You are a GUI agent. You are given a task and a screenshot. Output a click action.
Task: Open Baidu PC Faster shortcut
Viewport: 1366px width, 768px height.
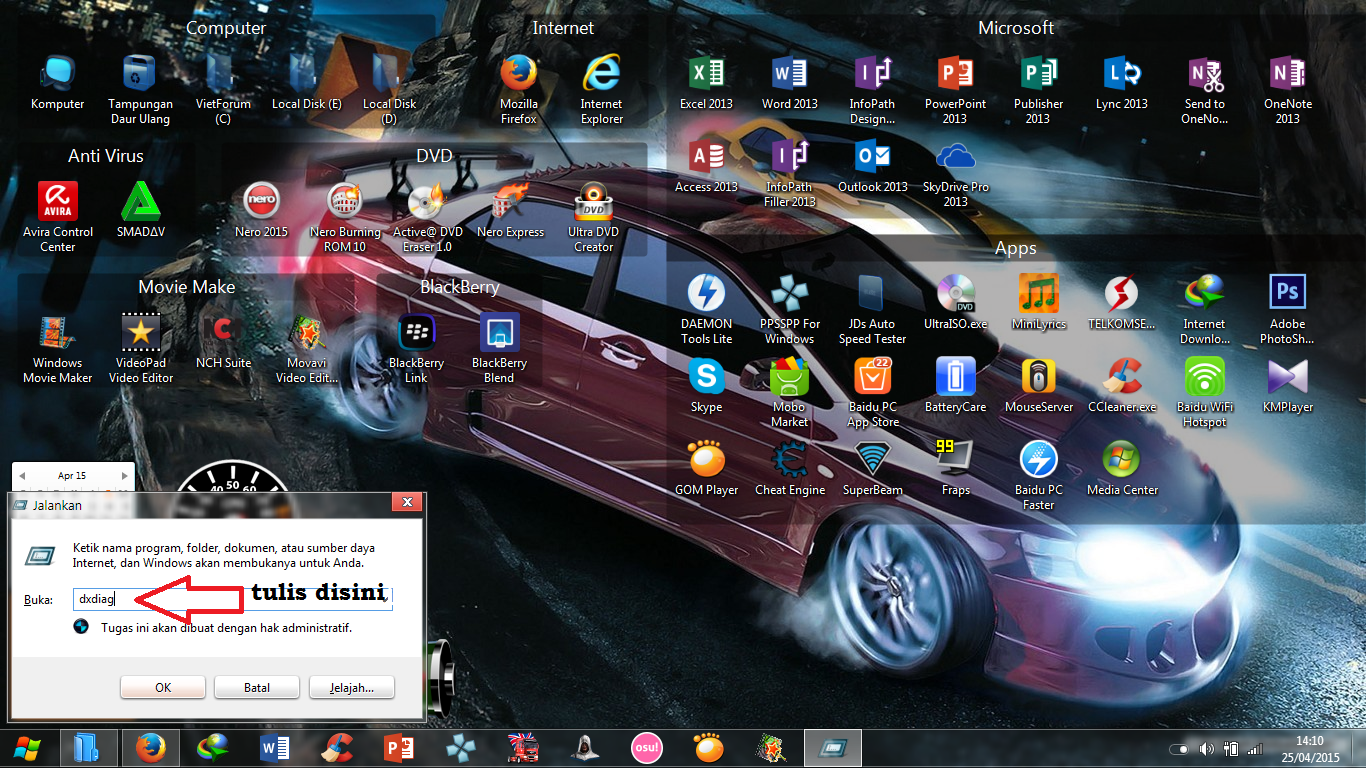coord(1039,475)
